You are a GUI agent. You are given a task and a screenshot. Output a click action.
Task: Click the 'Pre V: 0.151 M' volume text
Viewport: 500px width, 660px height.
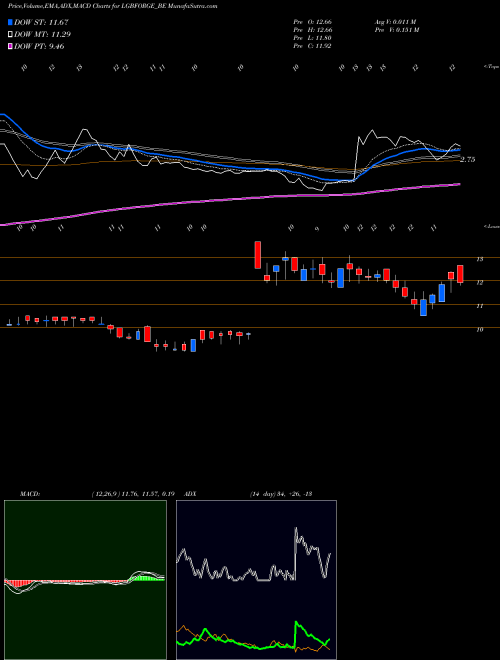click(397, 30)
